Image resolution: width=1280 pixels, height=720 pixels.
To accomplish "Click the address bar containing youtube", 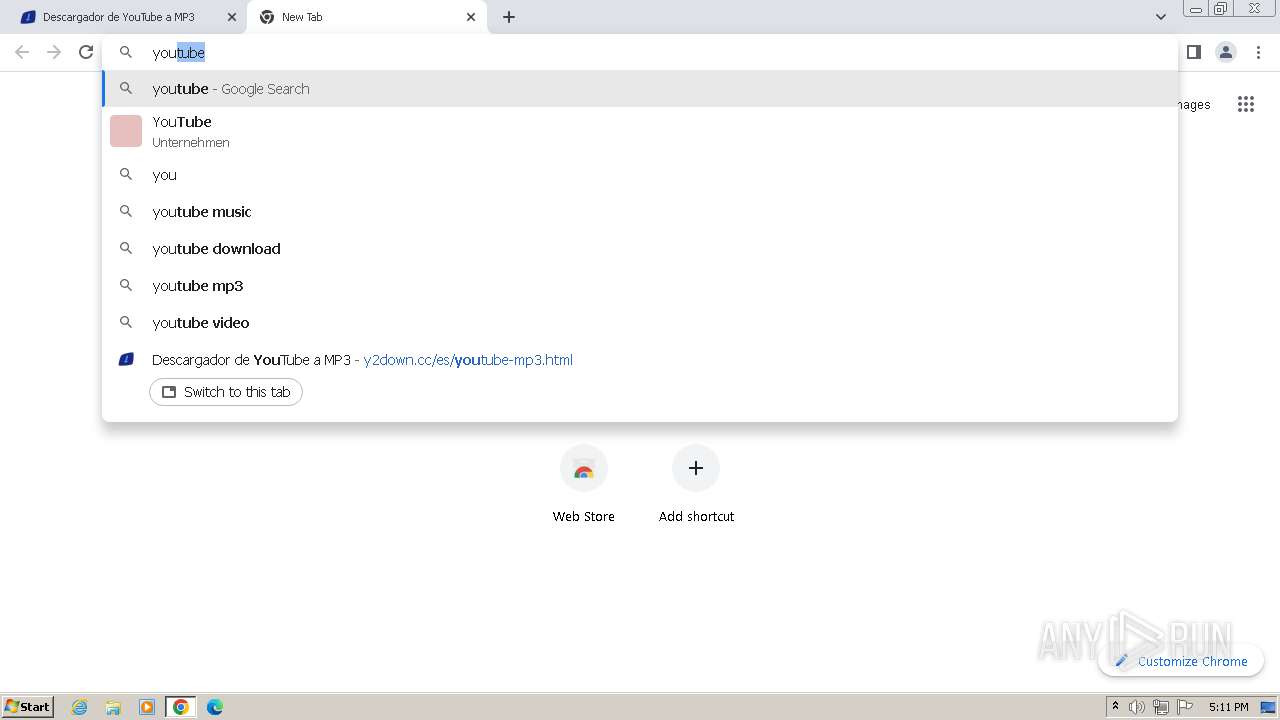I will [640, 52].
